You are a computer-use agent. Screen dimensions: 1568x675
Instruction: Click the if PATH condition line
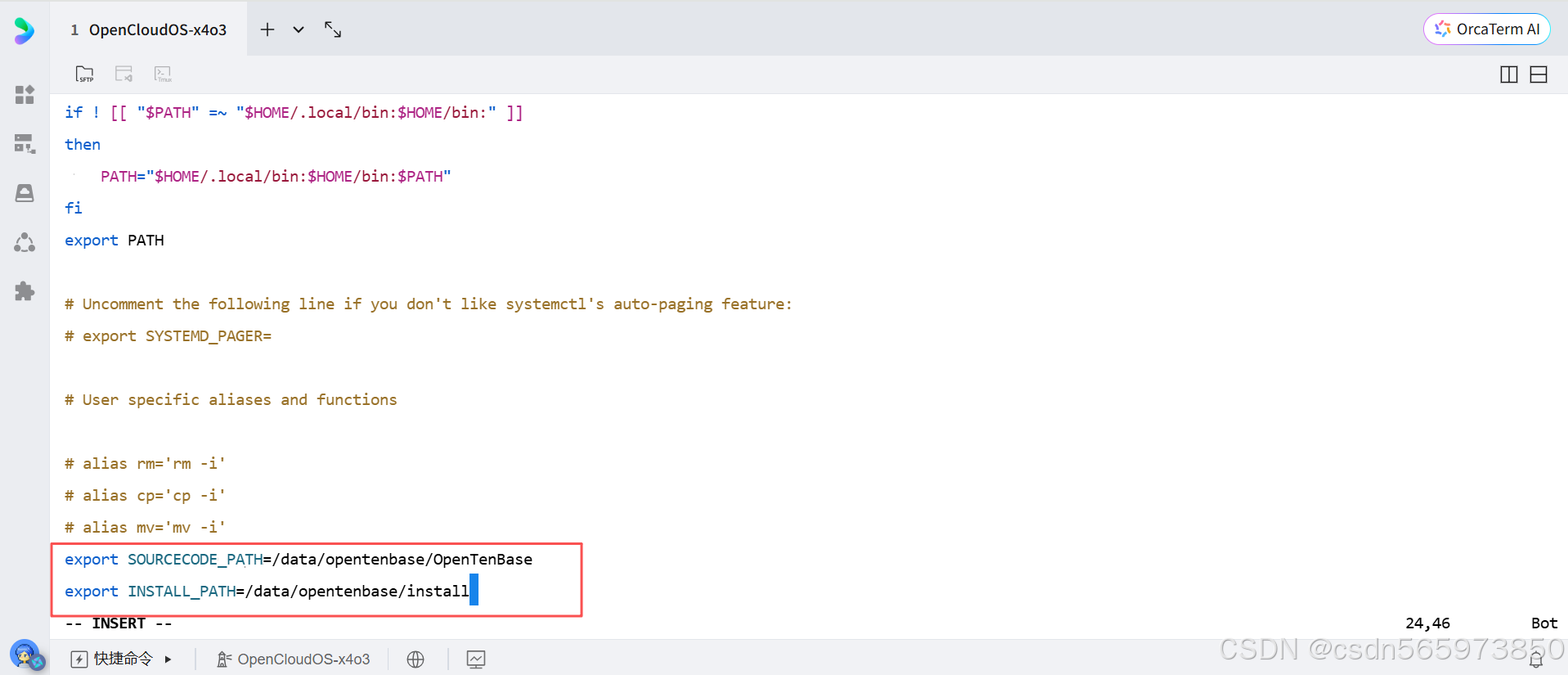coord(294,113)
